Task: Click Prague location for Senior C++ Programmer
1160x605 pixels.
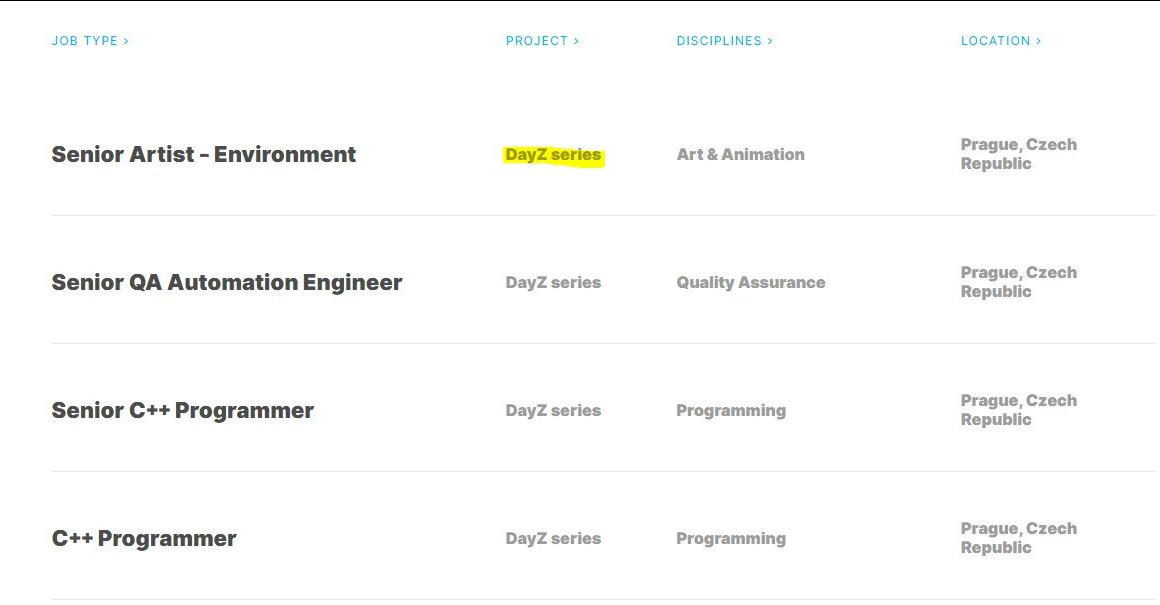Action: [x=1018, y=410]
